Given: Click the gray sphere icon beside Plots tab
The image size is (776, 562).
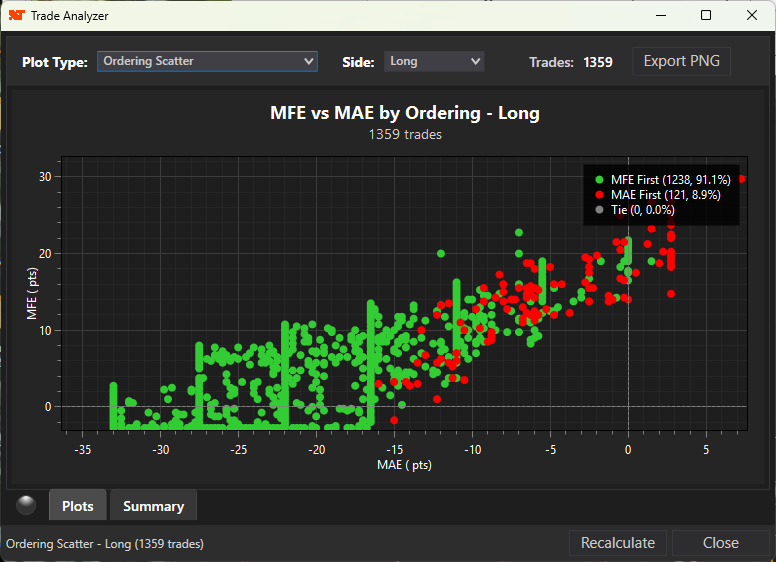Looking at the screenshot, I should pyautogui.click(x=26, y=505).
